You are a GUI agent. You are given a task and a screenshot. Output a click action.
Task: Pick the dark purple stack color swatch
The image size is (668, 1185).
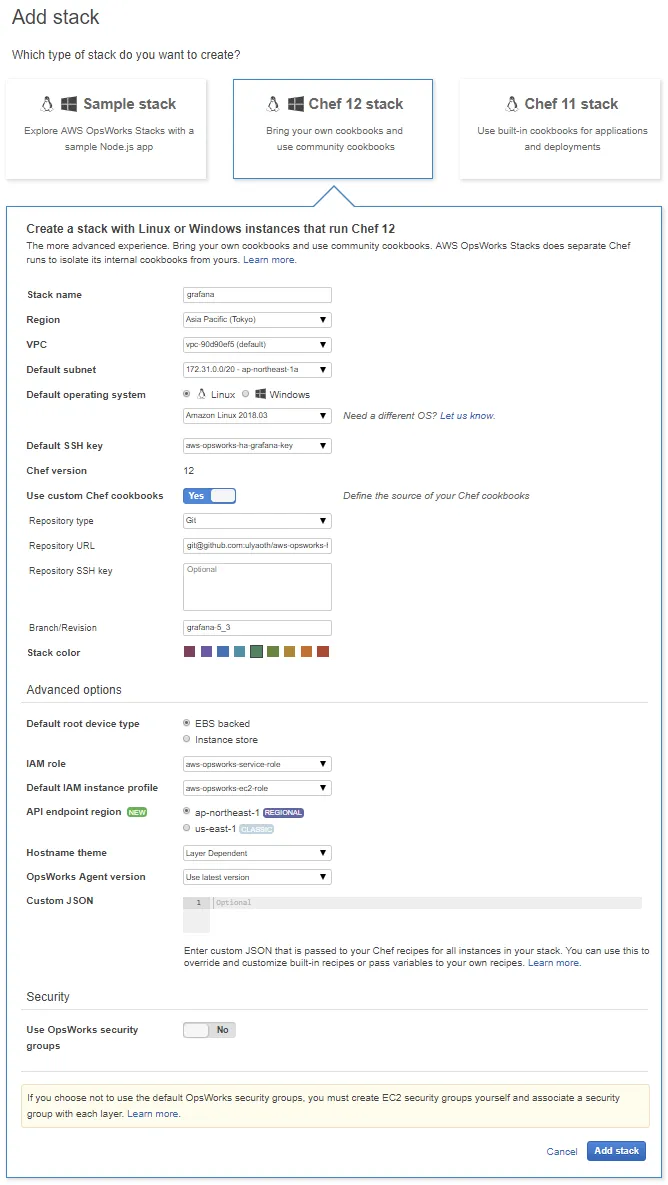[189, 652]
